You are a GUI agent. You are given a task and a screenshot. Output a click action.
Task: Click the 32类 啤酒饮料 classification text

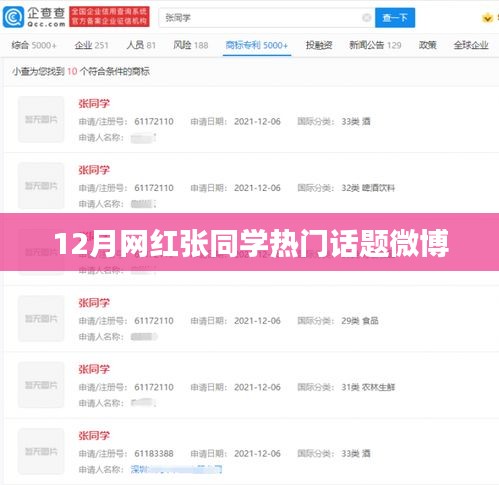coord(368,188)
